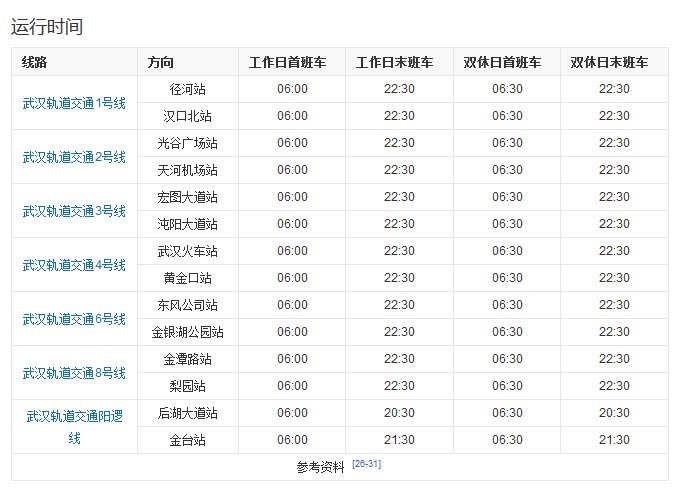Open the 武汉轨道交通阳逻线 link
Viewport: 699px width, 491px height.
74,427
